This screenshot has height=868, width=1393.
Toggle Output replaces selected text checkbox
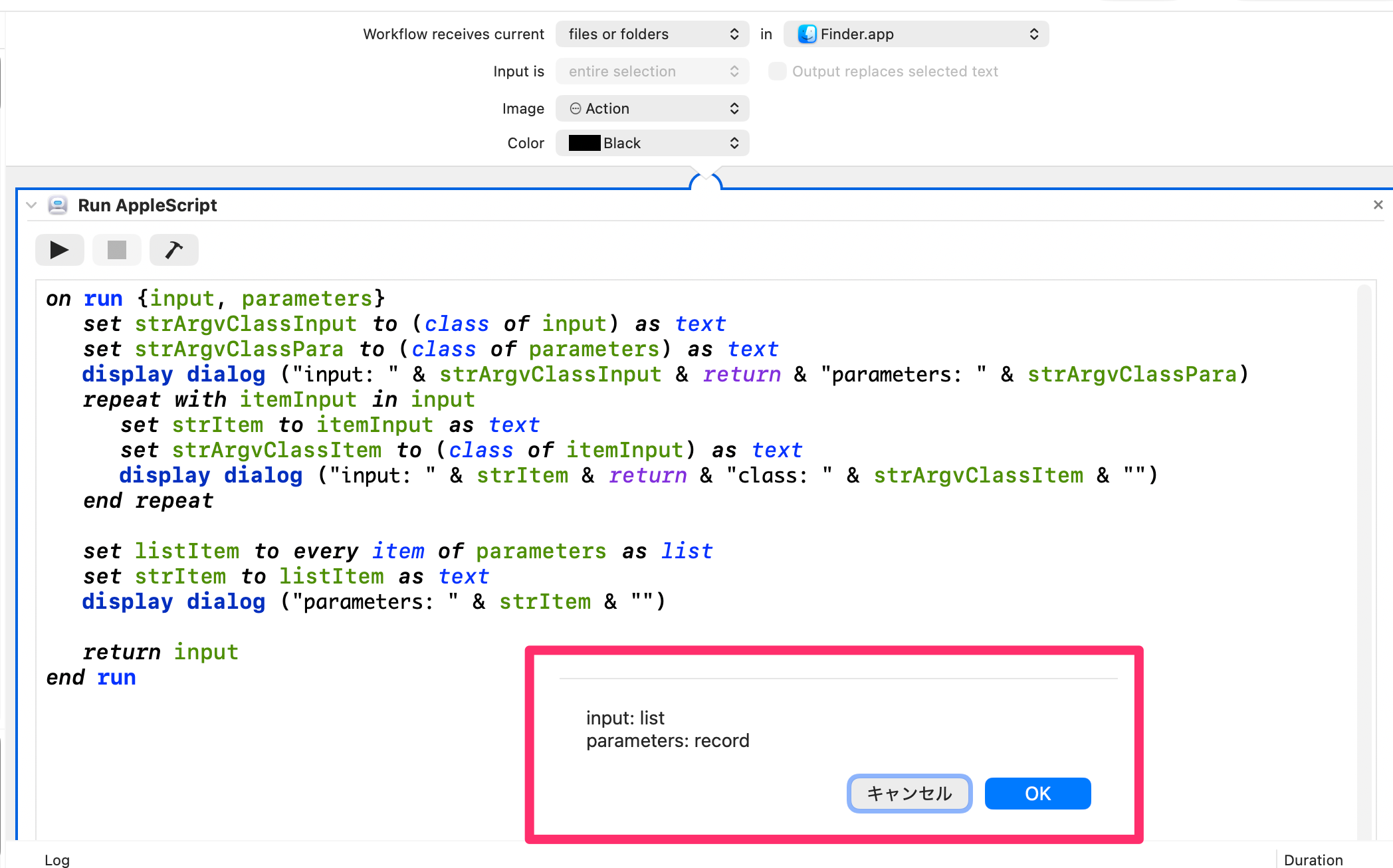(777, 71)
